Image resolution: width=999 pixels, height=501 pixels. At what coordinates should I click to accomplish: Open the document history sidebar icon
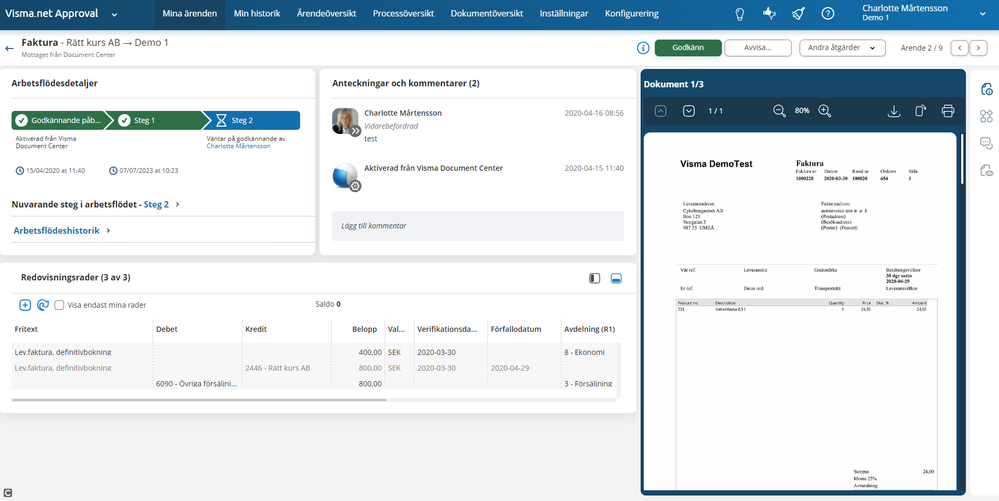click(986, 89)
